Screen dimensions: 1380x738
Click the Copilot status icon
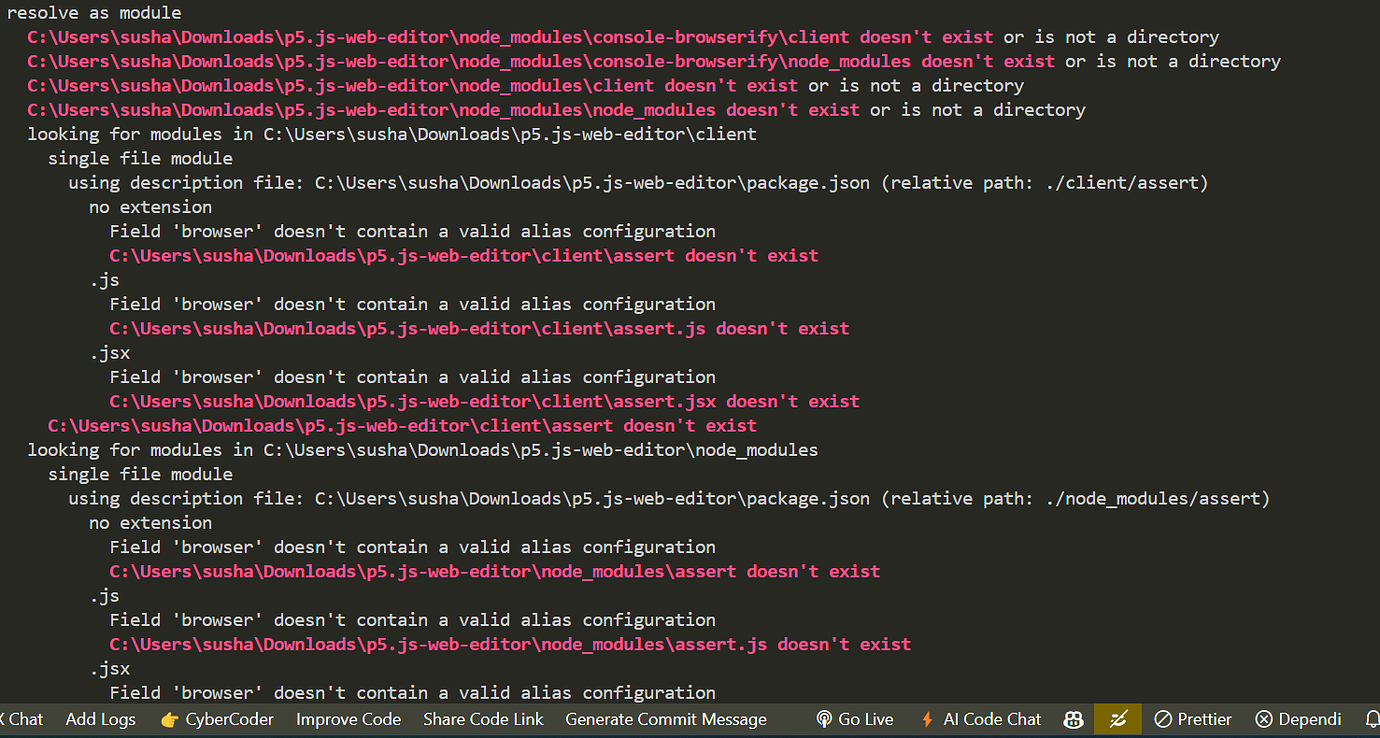(1073, 719)
